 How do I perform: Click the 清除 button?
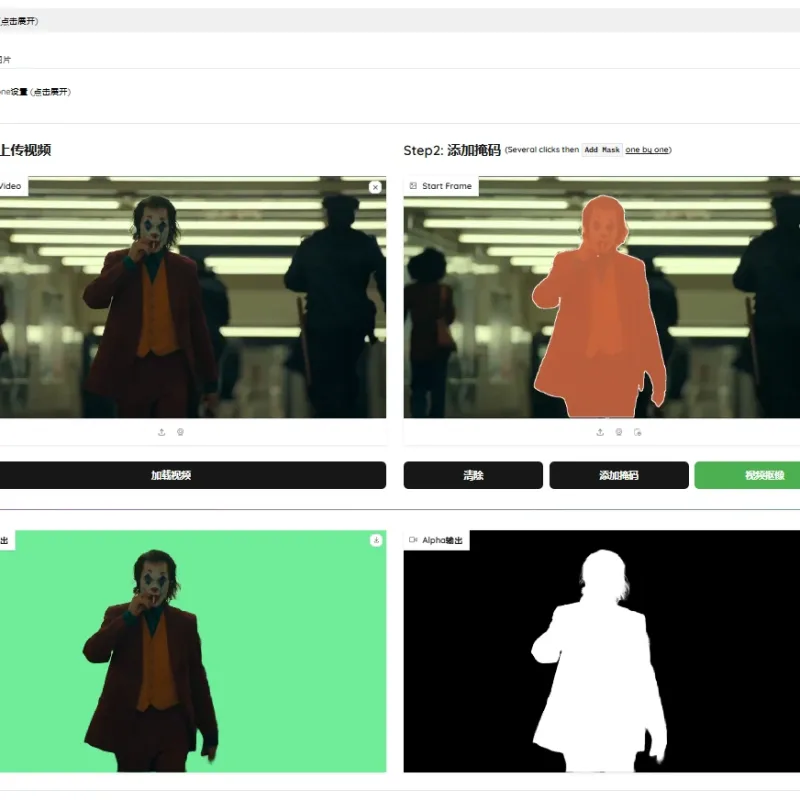(473, 475)
